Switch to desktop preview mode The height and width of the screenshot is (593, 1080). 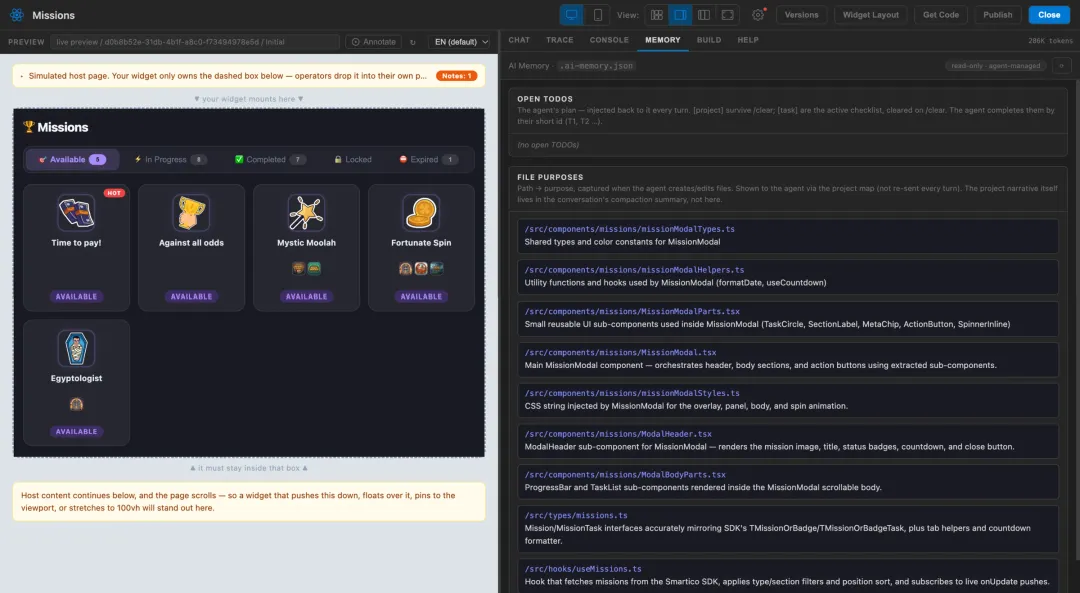(x=572, y=14)
